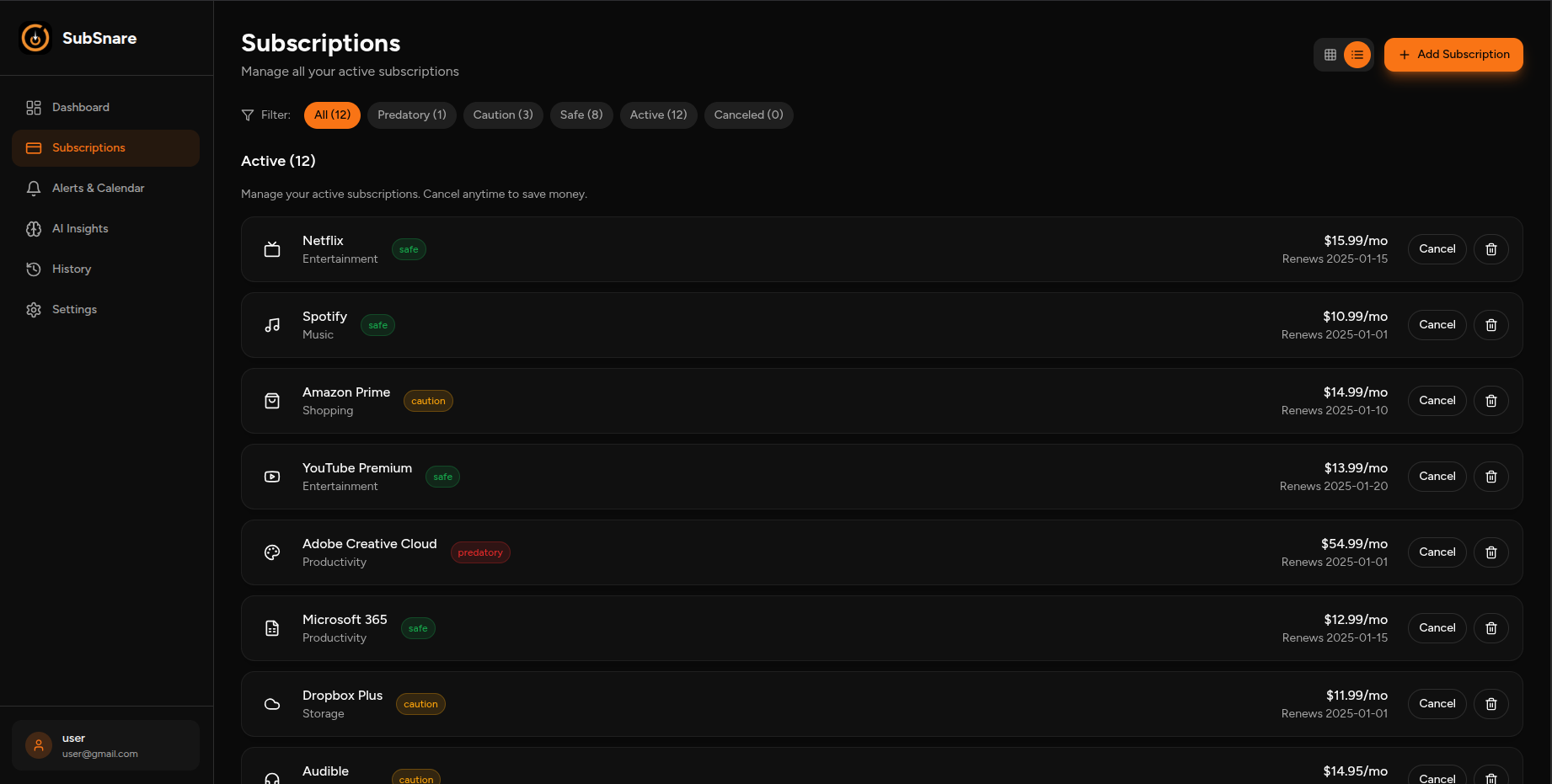Click Dropbox Plus caution badge
The image size is (1552, 784).
point(420,704)
